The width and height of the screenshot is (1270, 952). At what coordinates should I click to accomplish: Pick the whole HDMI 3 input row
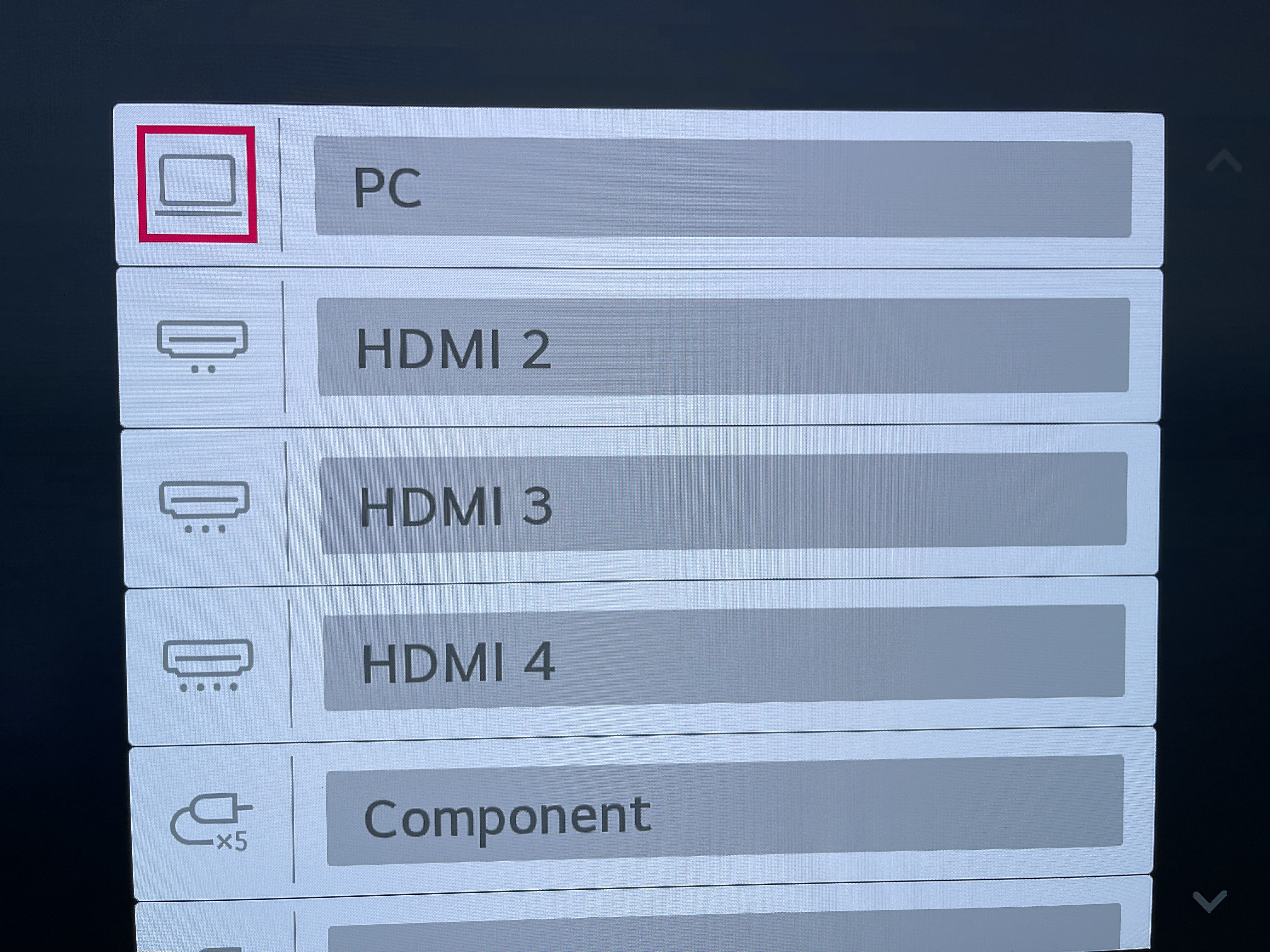pos(641,506)
